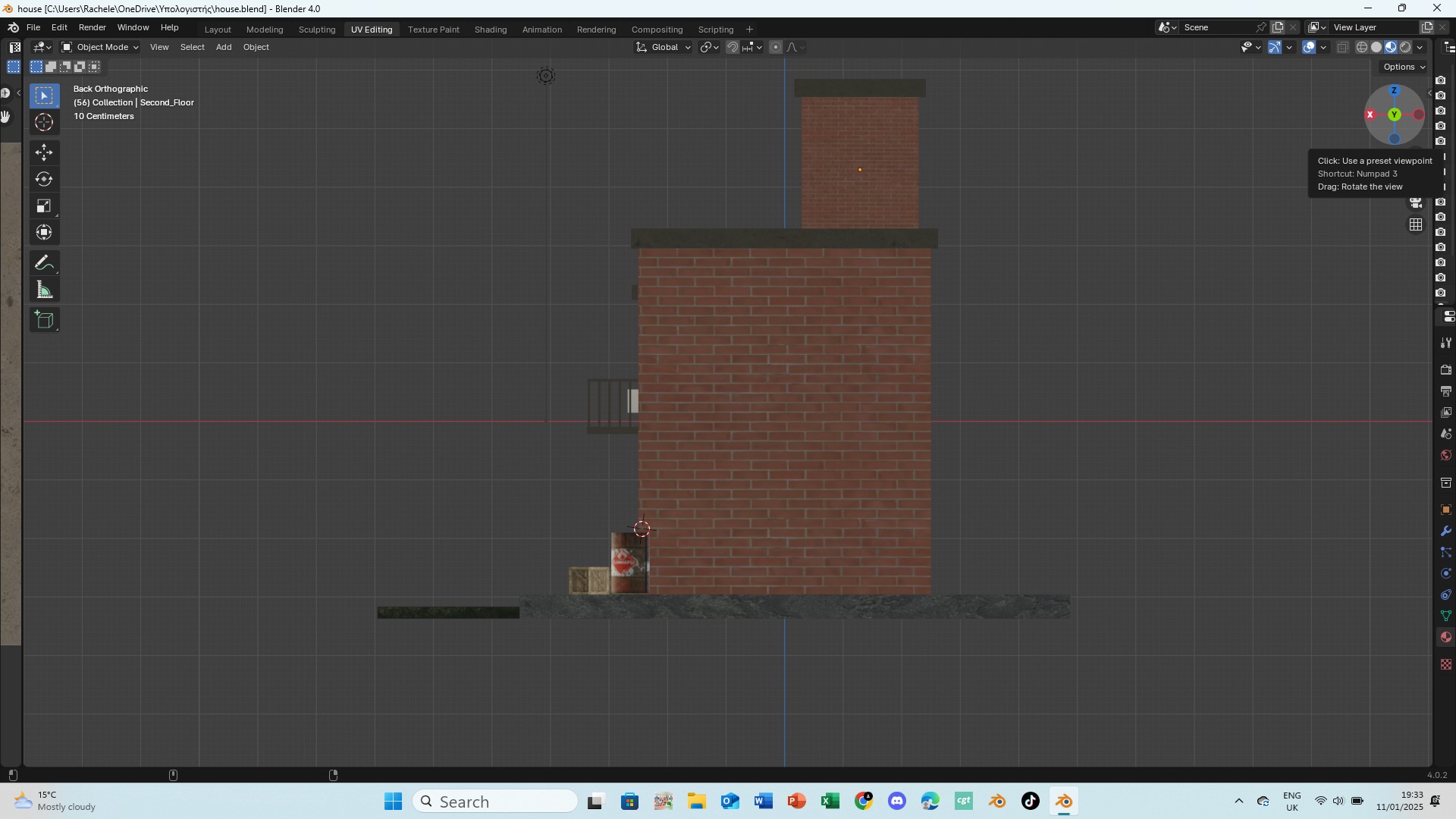Open the Object Data properties tab
Viewport: 1456px width, 819px height.
[1446, 616]
